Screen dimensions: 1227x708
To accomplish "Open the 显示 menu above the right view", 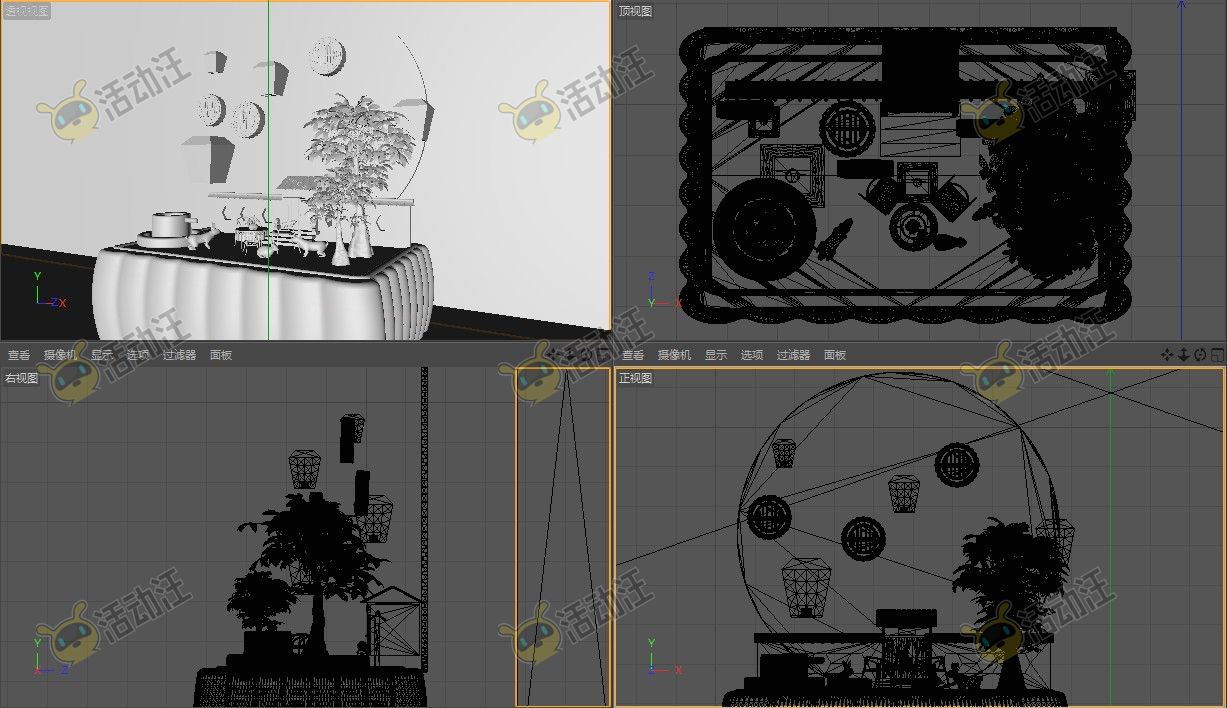I will point(102,355).
